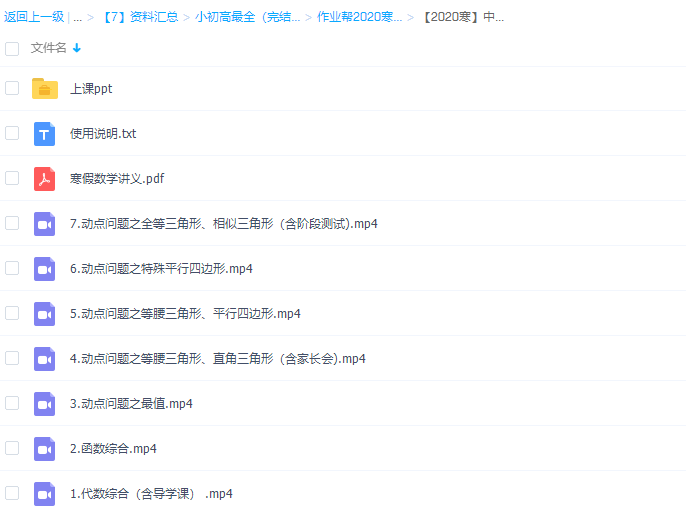
Task: Click the red PDF icon for 寒假数学讲义.pdf
Action: click(x=44, y=178)
